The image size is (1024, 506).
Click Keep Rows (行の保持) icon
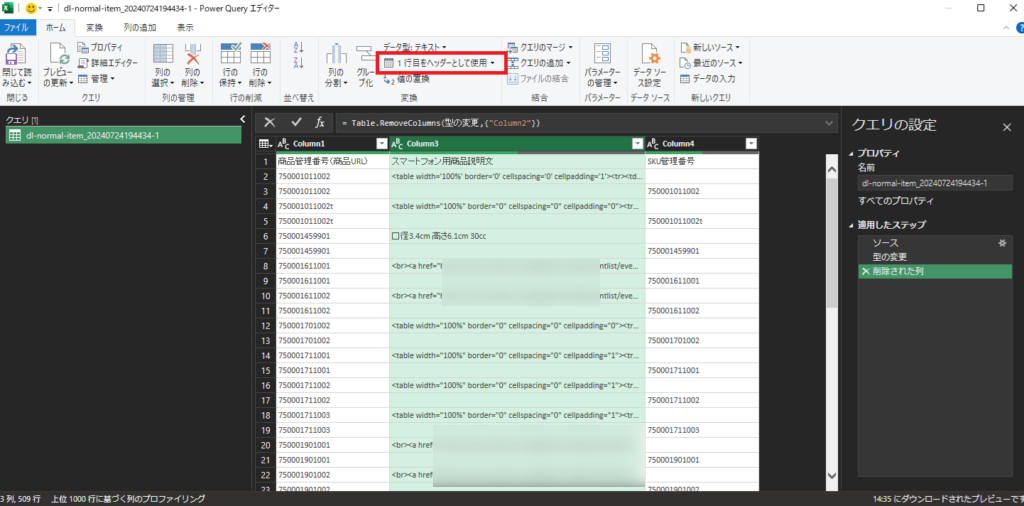tap(231, 55)
